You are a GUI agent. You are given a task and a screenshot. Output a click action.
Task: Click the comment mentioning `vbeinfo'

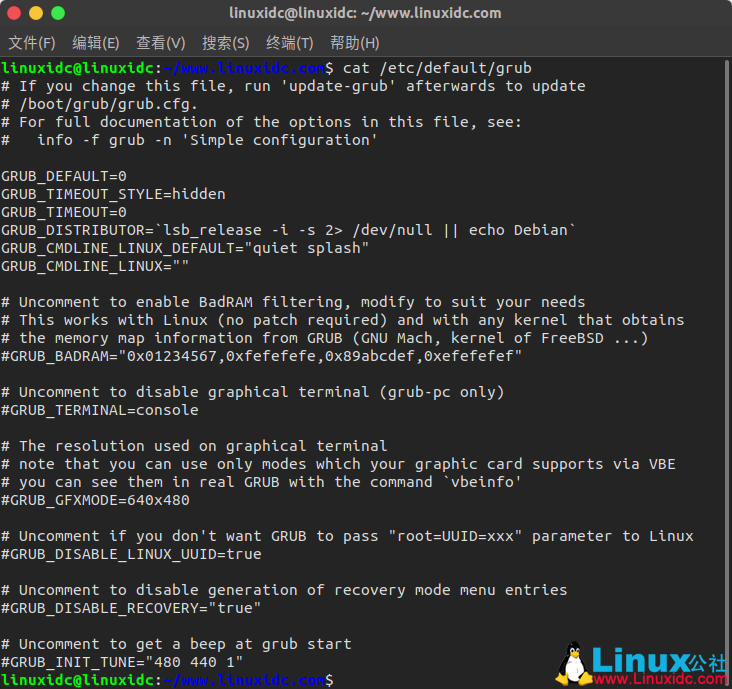(x=261, y=482)
